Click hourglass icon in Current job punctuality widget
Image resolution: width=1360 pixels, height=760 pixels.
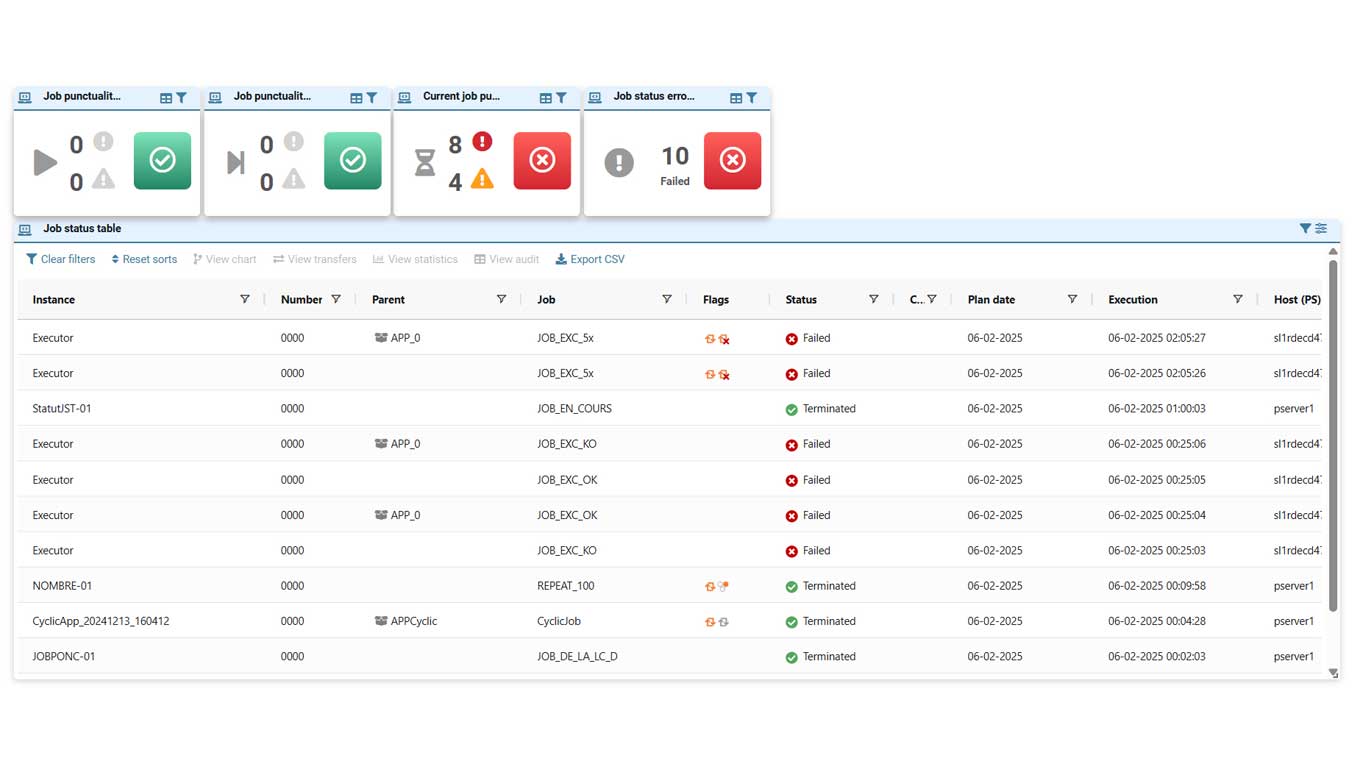[425, 162]
